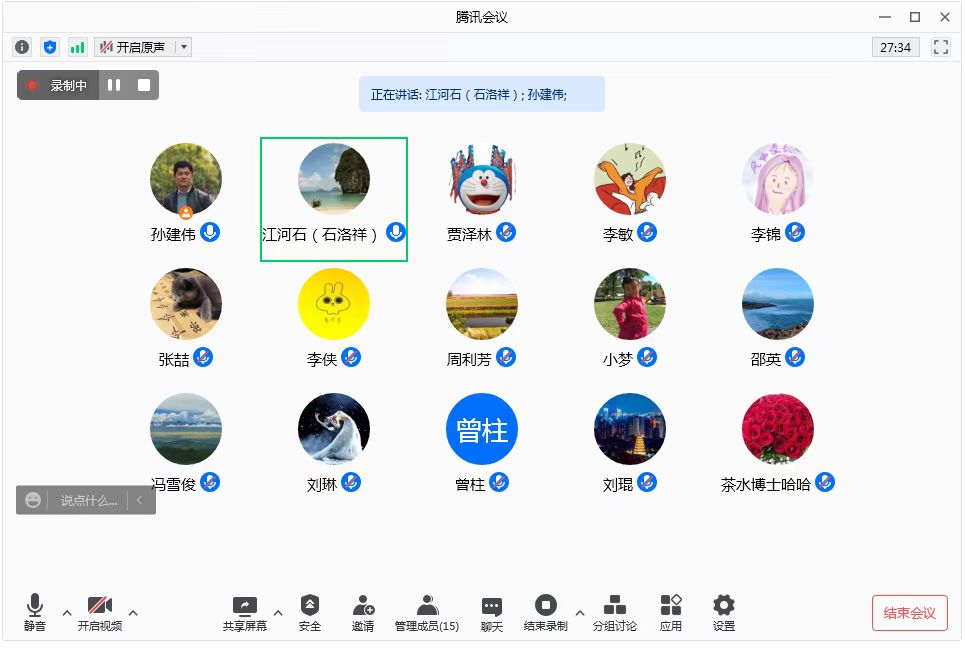Enable original sound 开启原声

(x=133, y=47)
